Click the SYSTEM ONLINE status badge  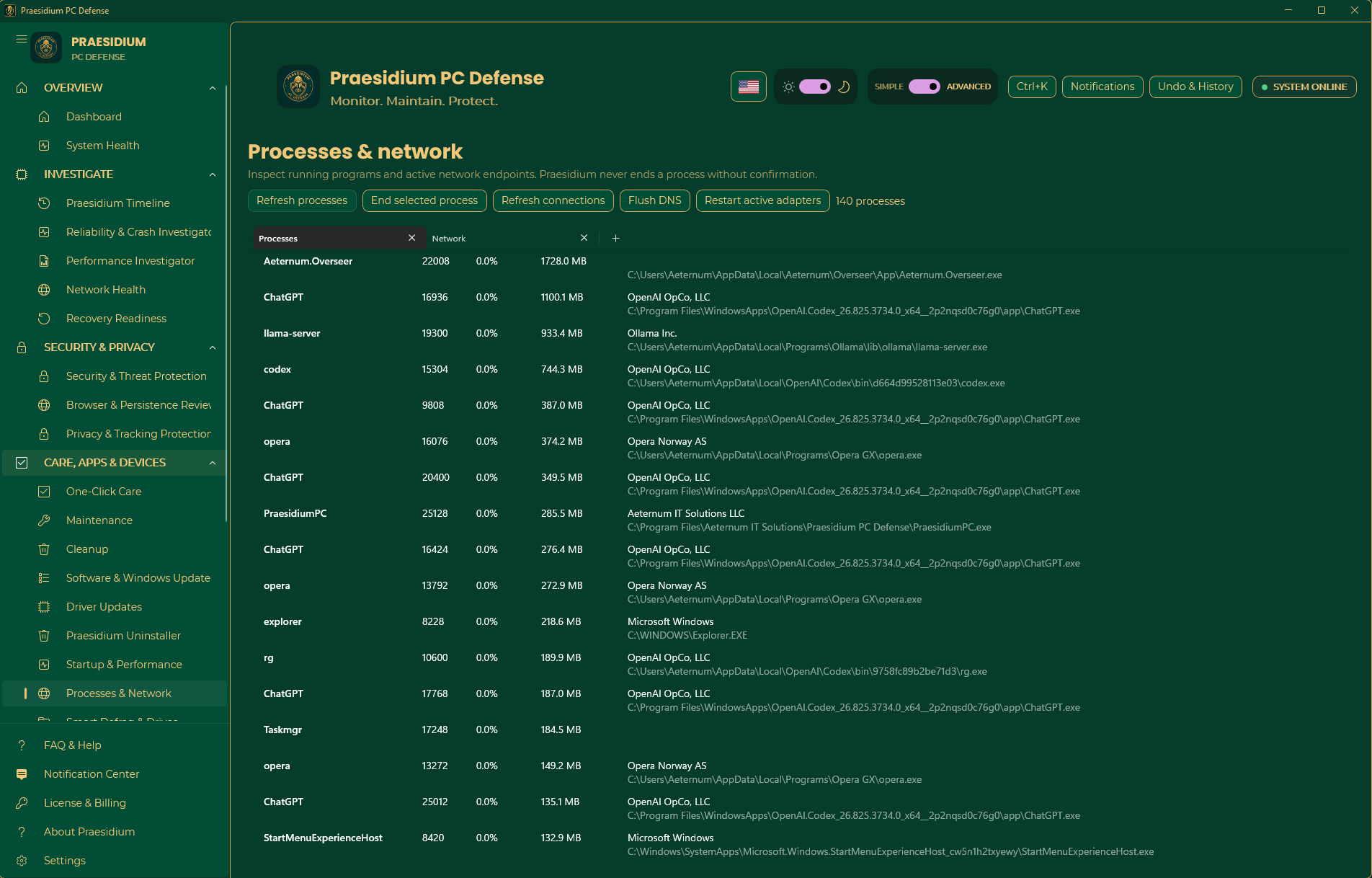click(1304, 87)
